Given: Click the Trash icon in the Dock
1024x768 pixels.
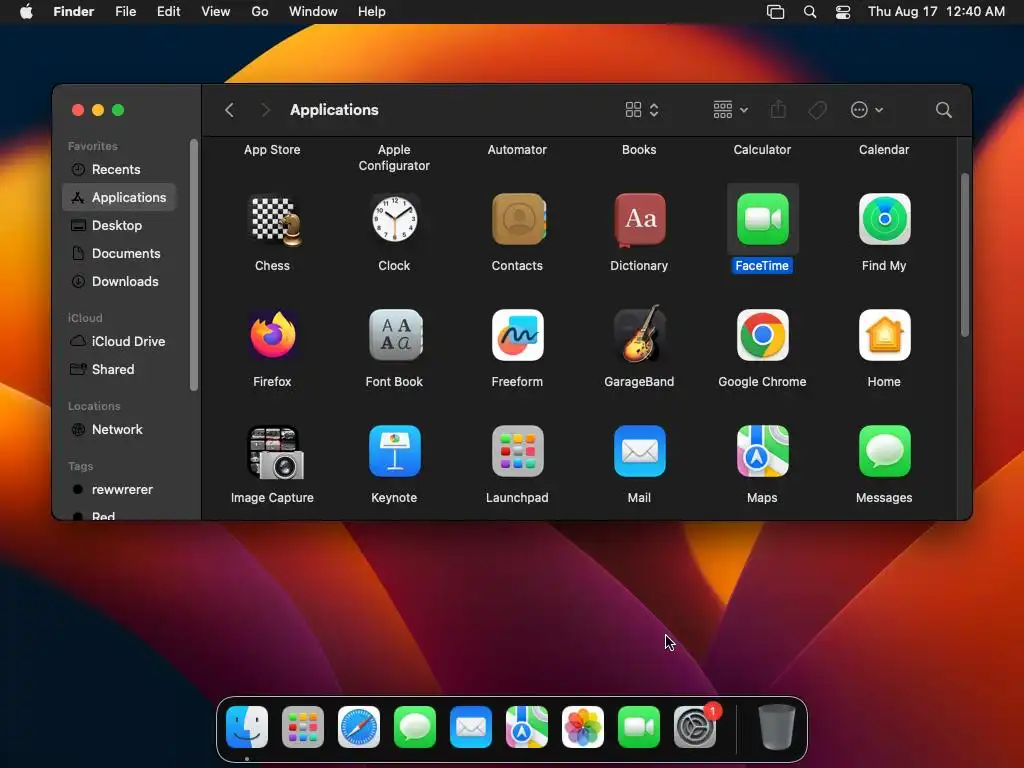Looking at the screenshot, I should (x=776, y=727).
